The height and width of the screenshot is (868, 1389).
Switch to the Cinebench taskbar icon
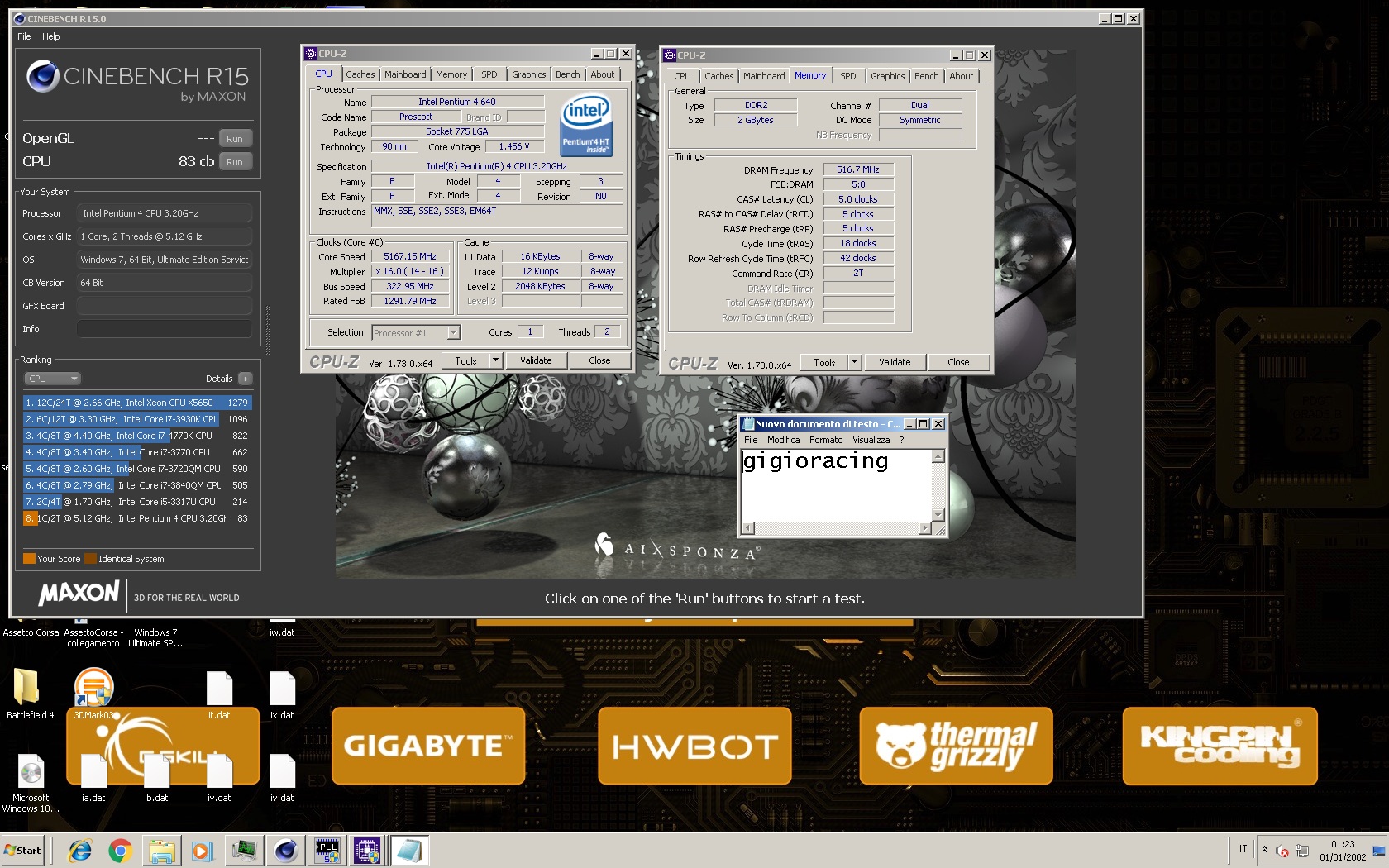pyautogui.click(x=286, y=851)
